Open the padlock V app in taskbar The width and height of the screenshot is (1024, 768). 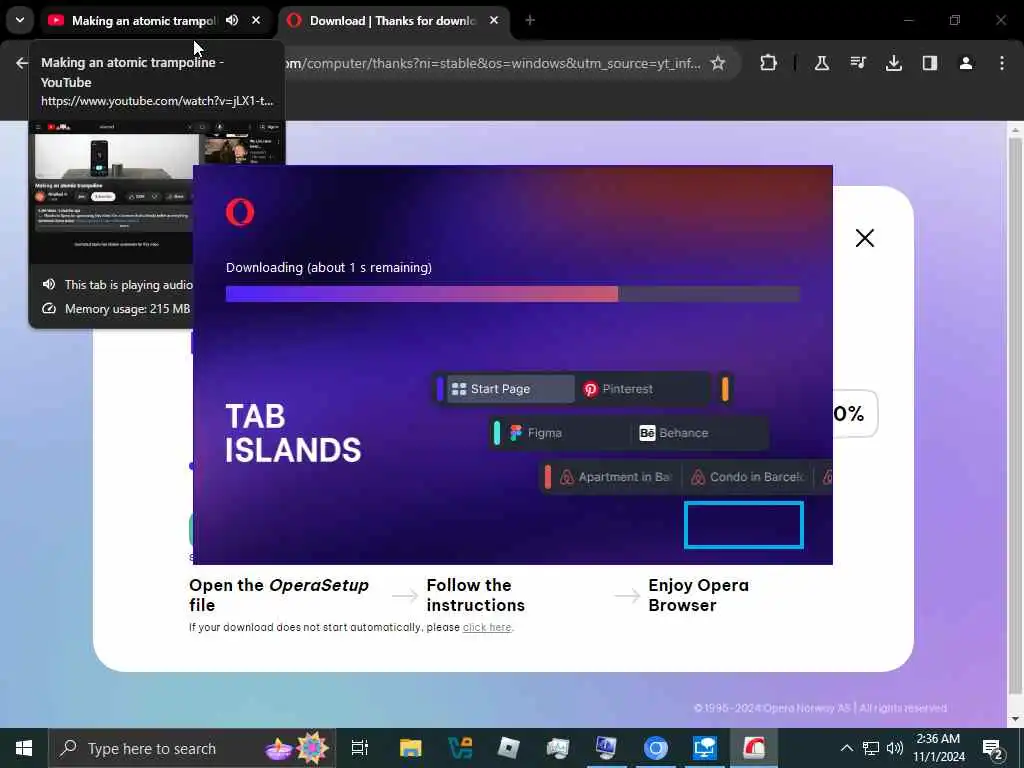(460, 748)
